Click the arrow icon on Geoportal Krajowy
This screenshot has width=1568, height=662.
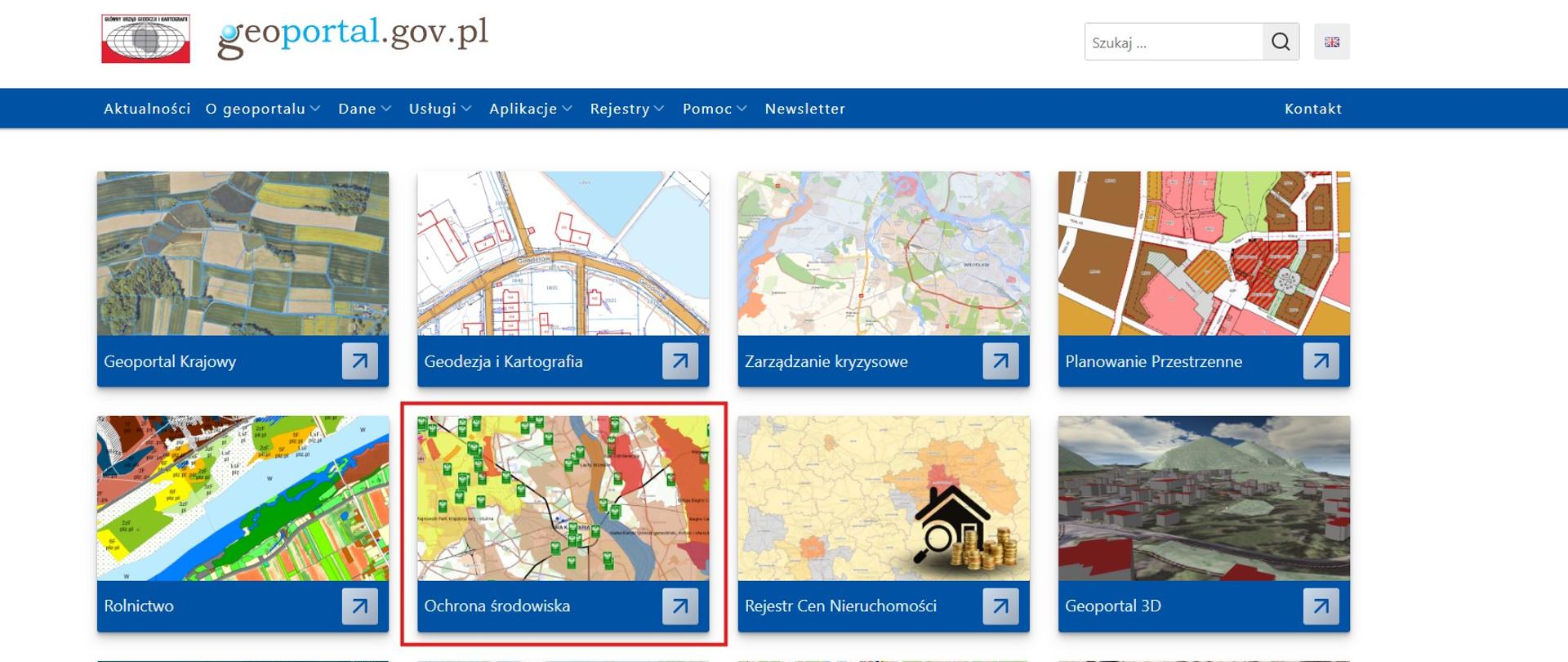coord(359,361)
